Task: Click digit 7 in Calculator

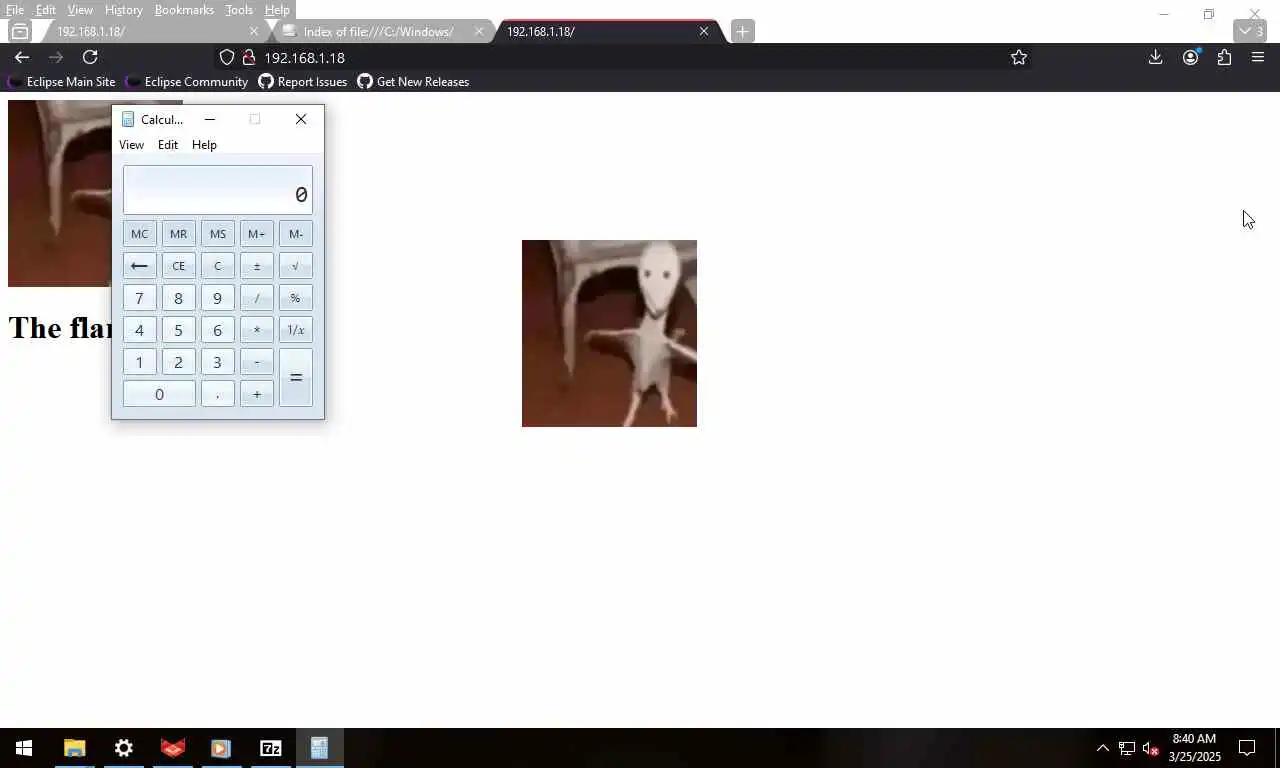Action: point(139,298)
